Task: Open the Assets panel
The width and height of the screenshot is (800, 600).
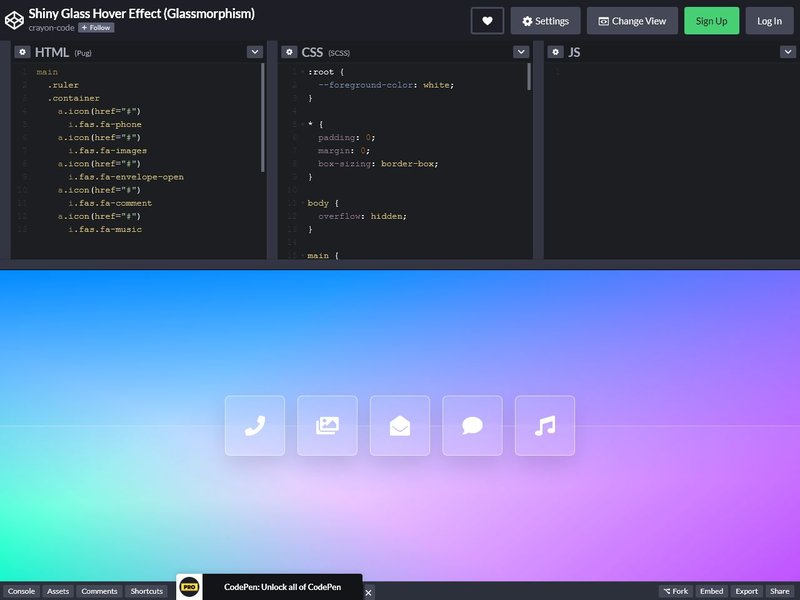Action: (58, 591)
